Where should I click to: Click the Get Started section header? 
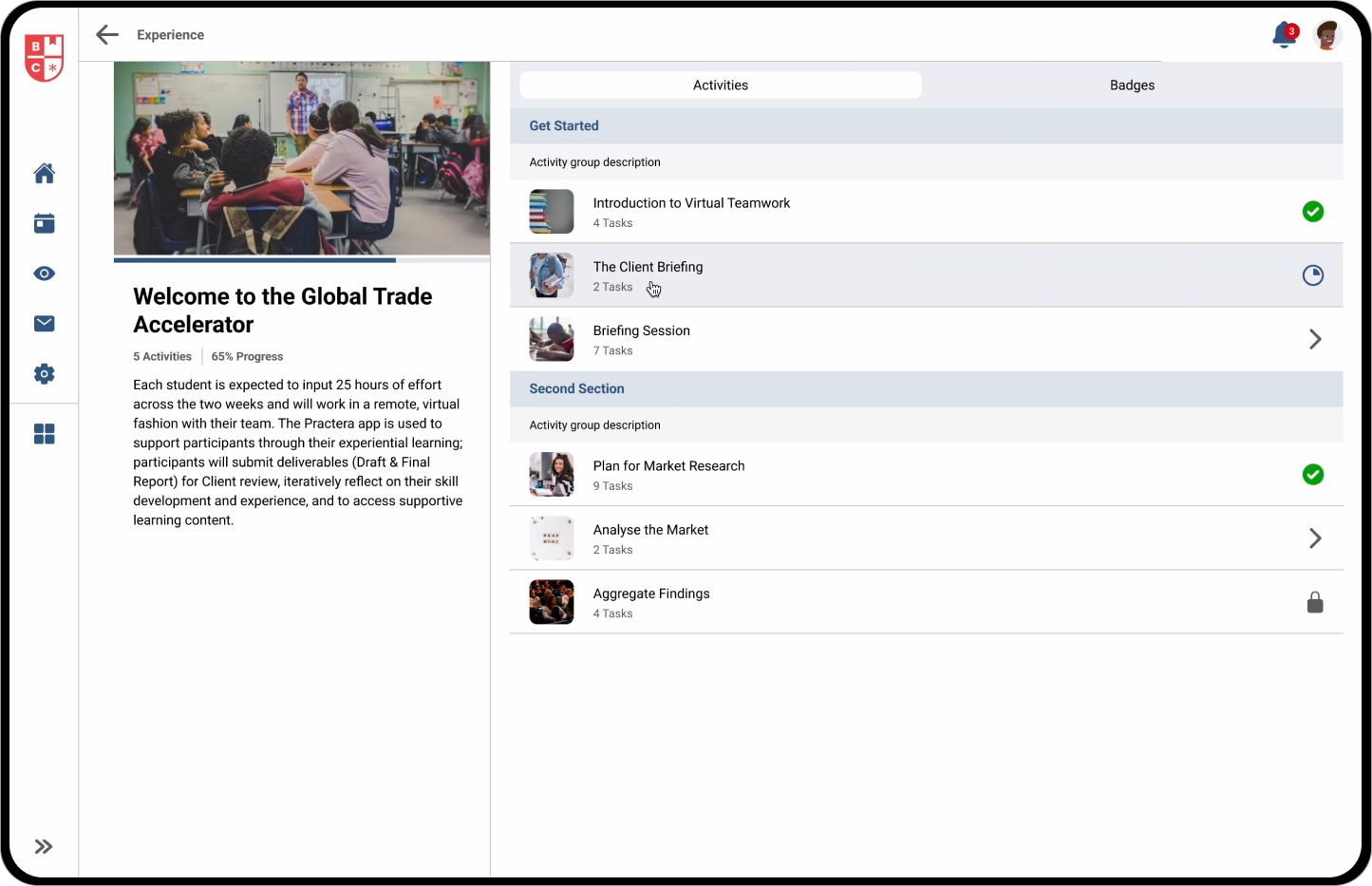pos(927,125)
